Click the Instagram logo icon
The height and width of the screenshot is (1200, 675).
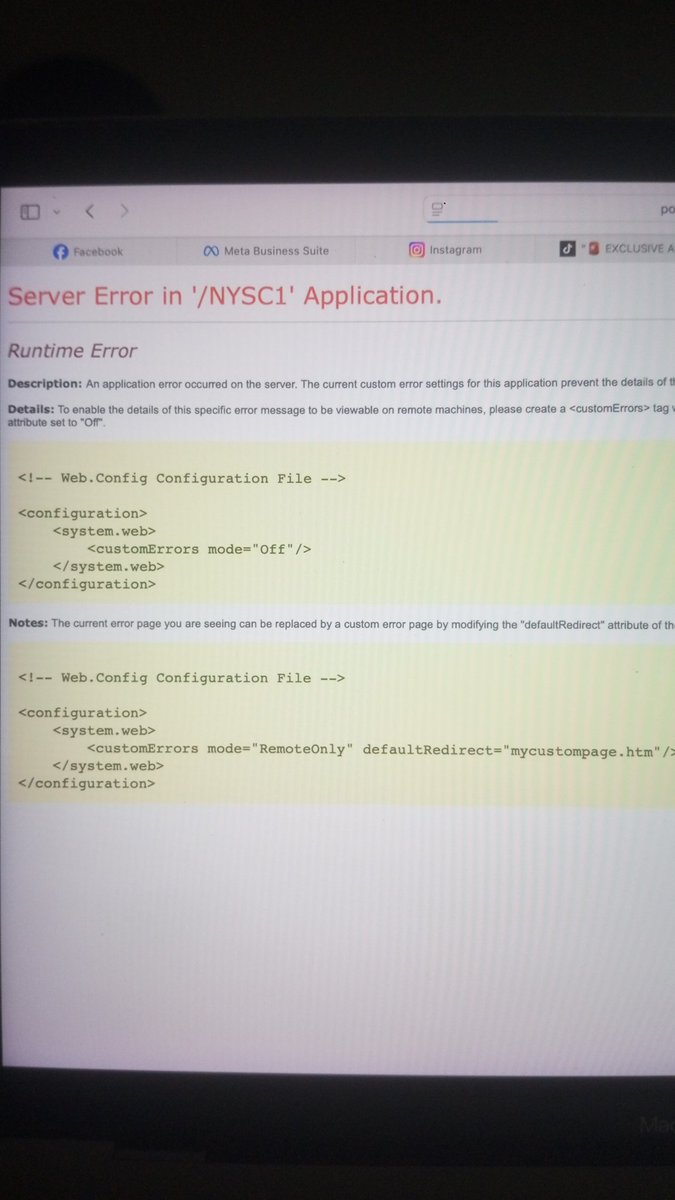[x=417, y=250]
